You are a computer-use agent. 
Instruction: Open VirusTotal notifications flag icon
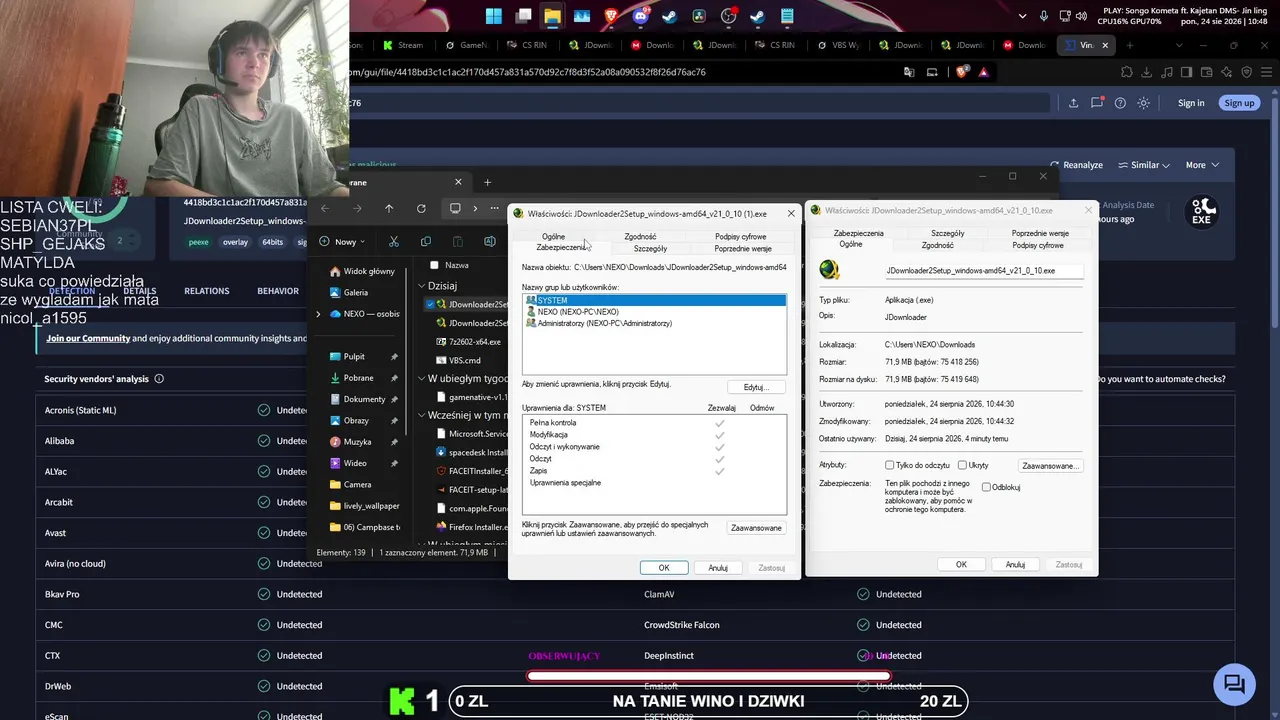point(1097,103)
